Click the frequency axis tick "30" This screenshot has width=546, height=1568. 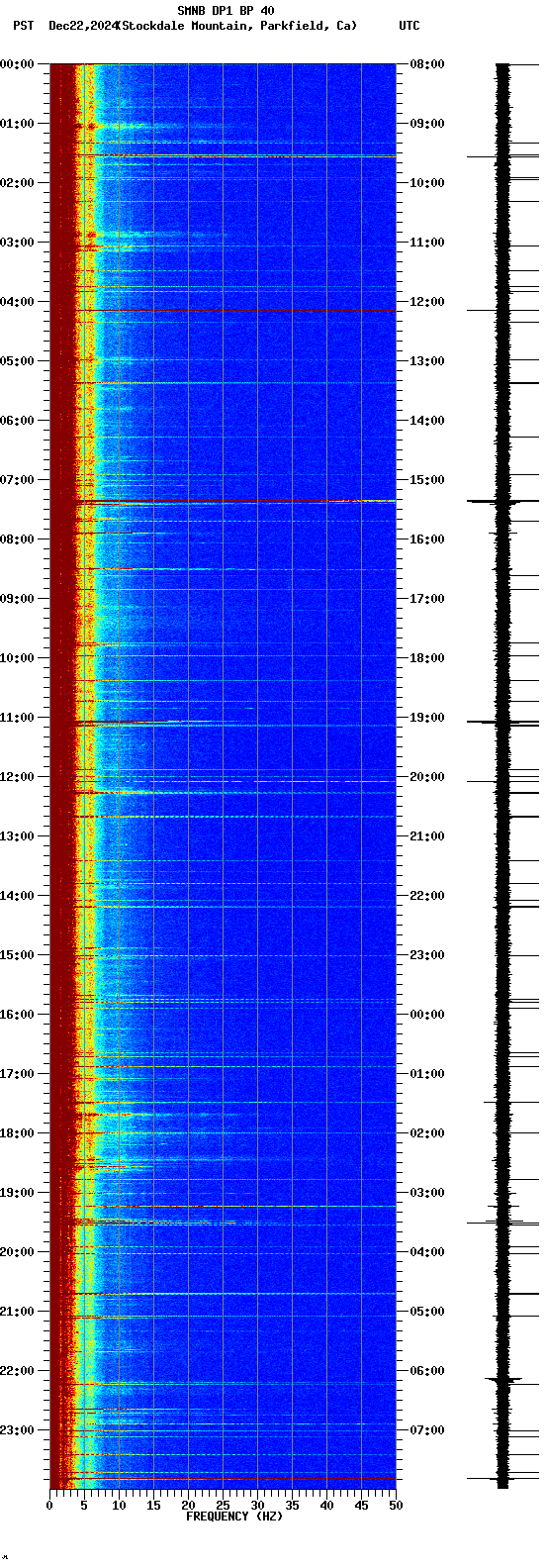pyautogui.click(x=257, y=1506)
